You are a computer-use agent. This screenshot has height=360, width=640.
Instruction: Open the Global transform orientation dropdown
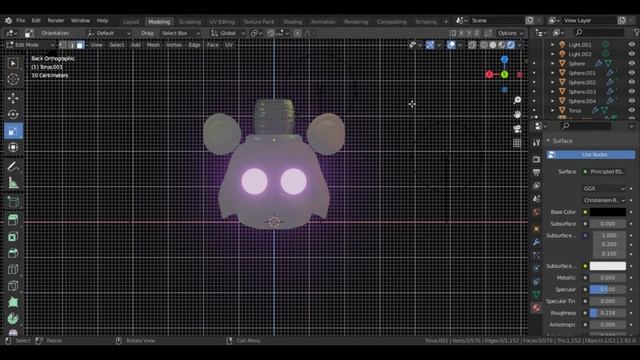coord(228,33)
